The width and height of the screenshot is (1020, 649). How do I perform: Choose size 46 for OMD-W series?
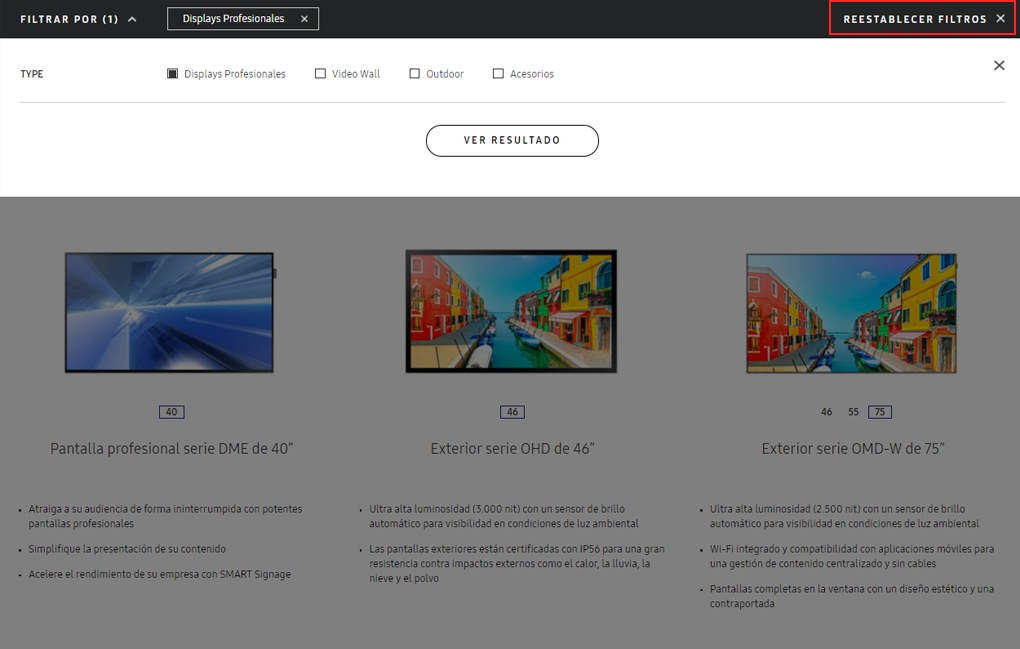point(826,412)
